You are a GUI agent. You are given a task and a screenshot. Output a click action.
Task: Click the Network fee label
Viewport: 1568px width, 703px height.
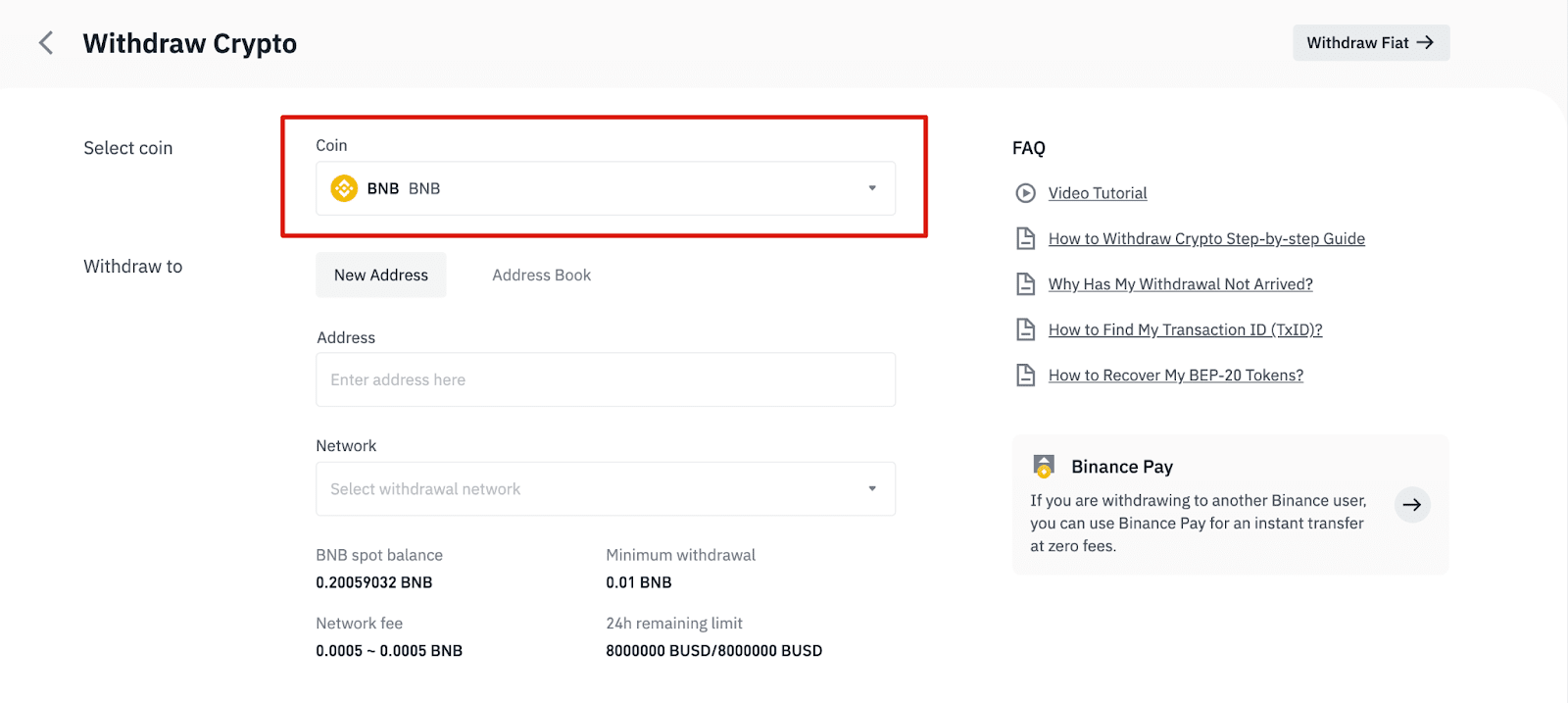click(x=360, y=624)
